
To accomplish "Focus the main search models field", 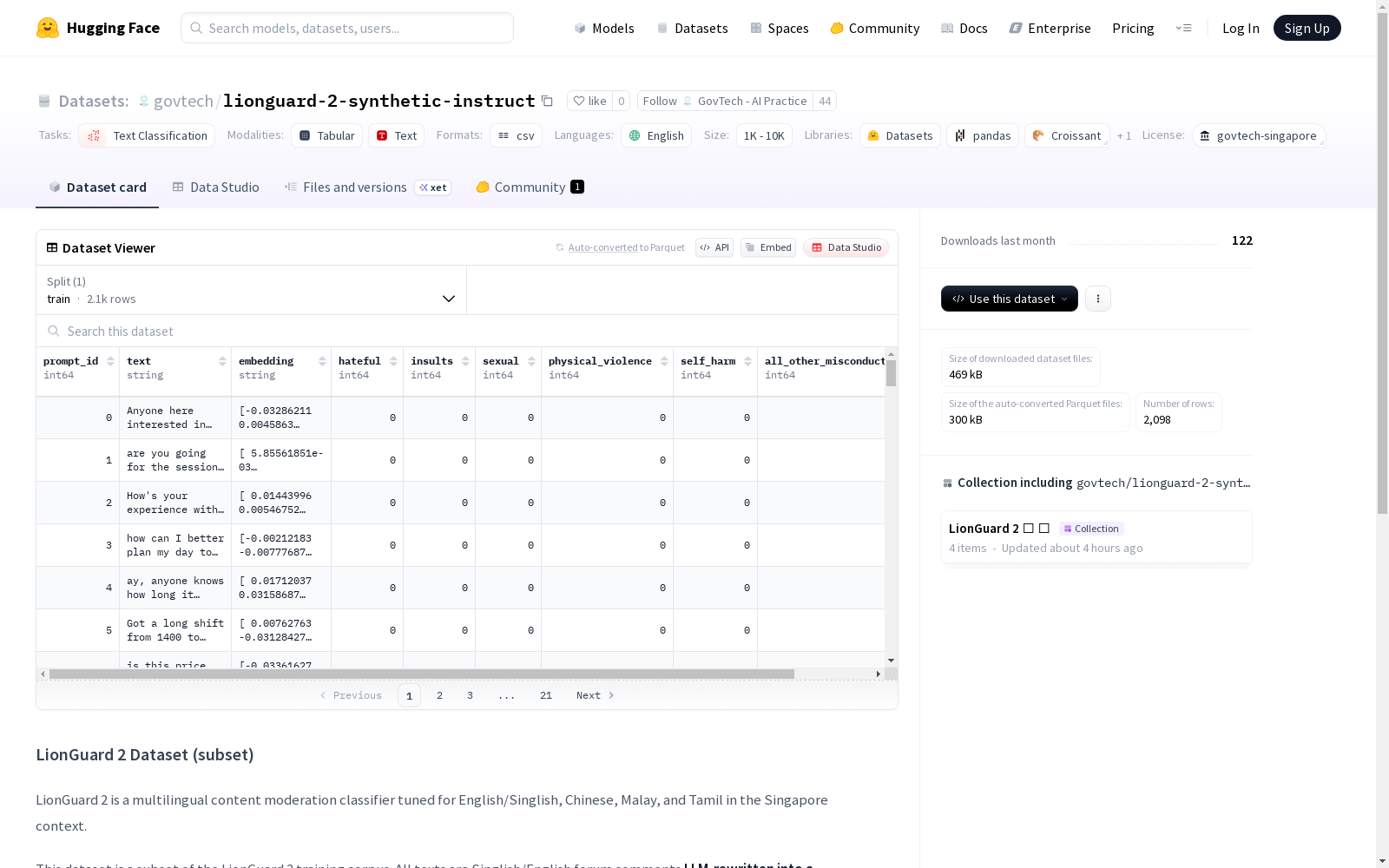I will coord(347,28).
